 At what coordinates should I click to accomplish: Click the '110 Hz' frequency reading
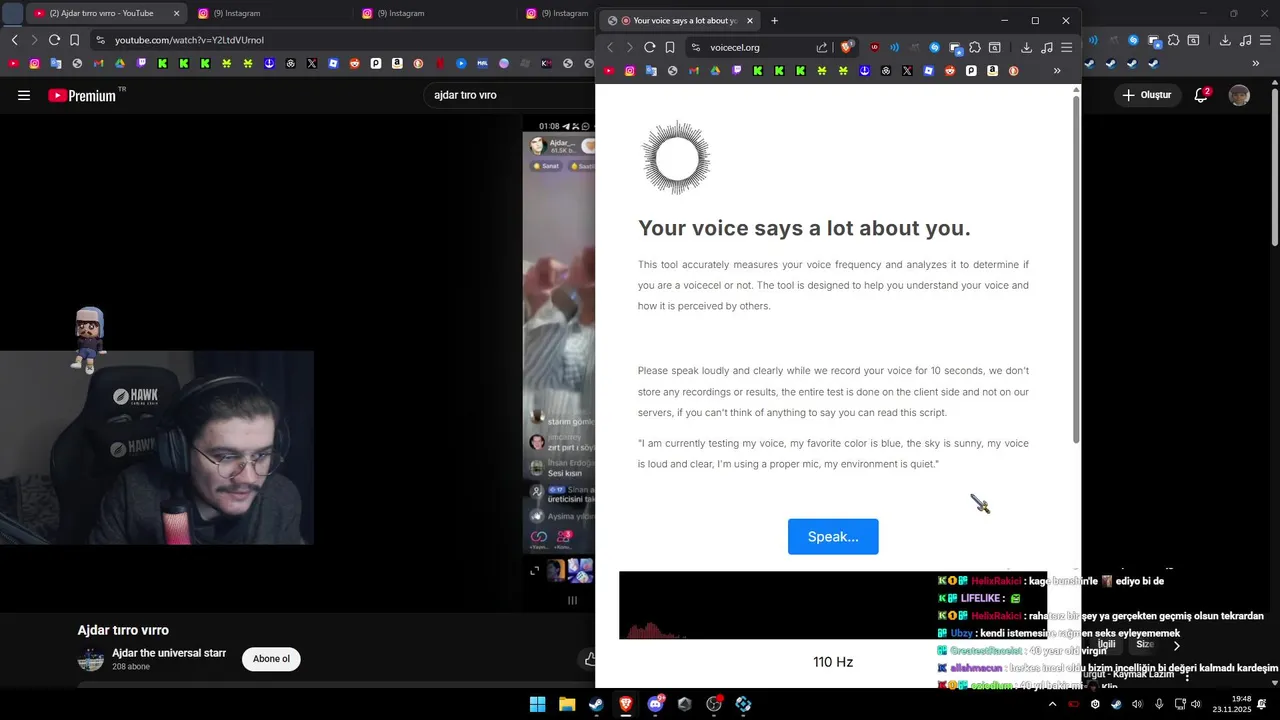833,662
